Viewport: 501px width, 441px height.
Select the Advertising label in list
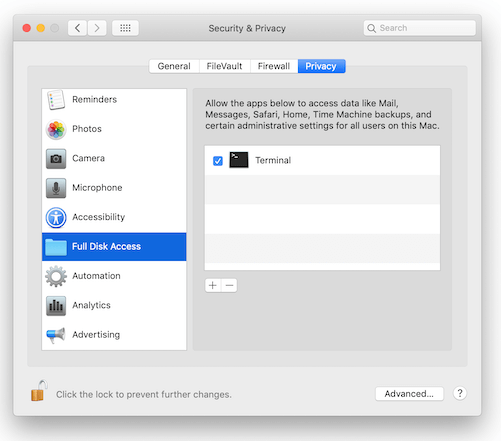[96, 335]
